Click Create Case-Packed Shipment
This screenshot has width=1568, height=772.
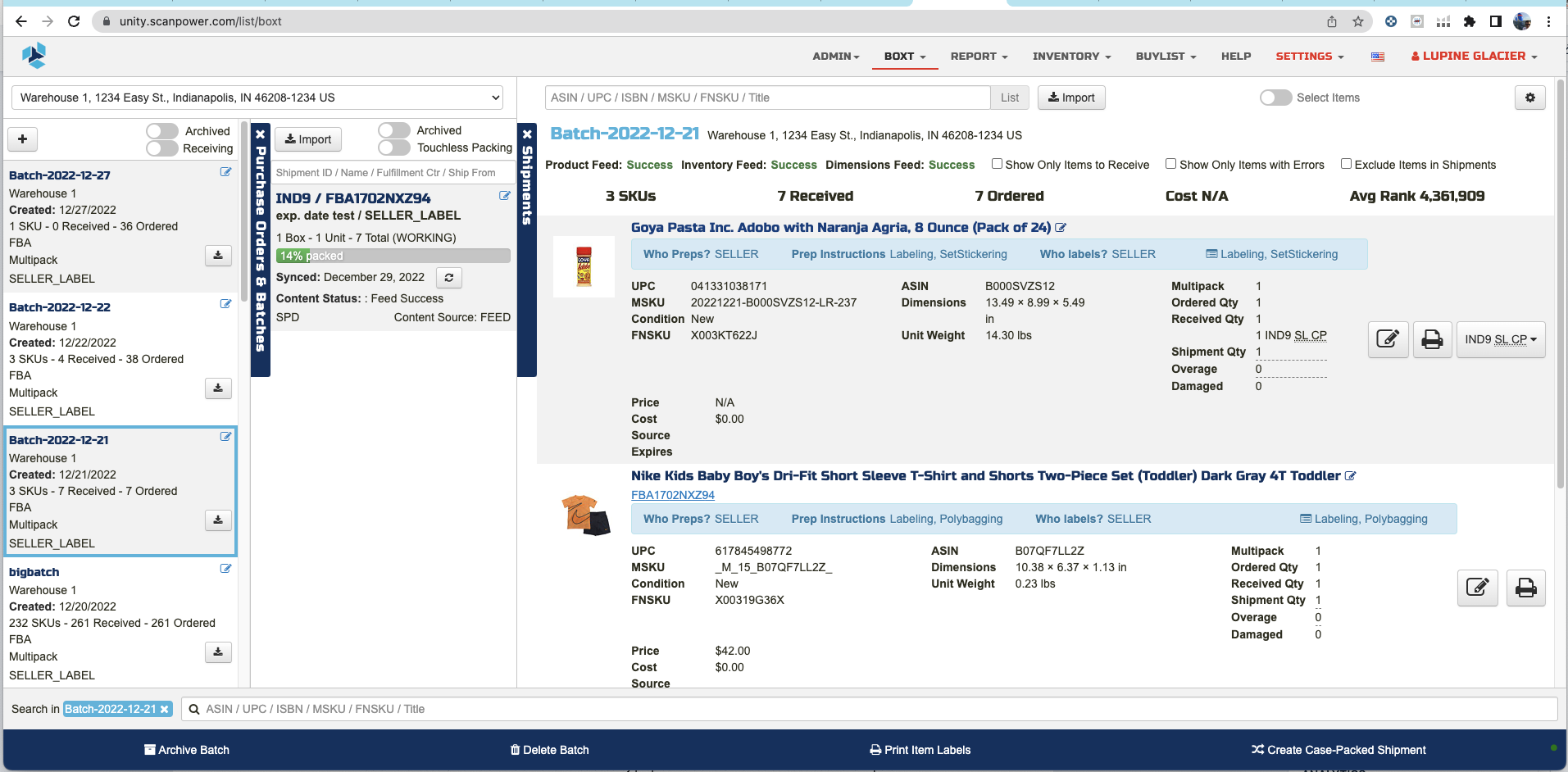(1338, 750)
